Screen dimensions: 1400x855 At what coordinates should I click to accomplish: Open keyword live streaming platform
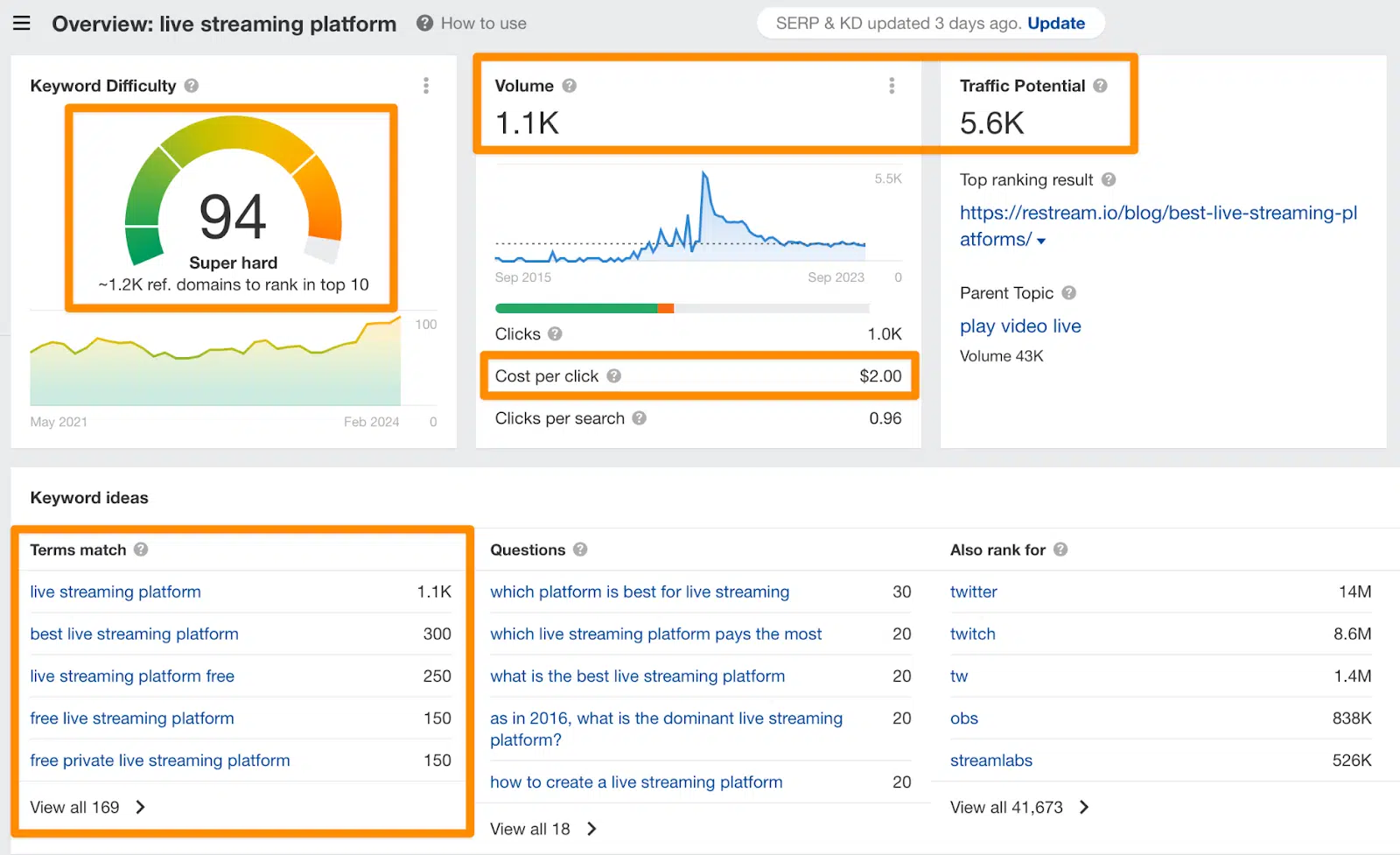[115, 592]
